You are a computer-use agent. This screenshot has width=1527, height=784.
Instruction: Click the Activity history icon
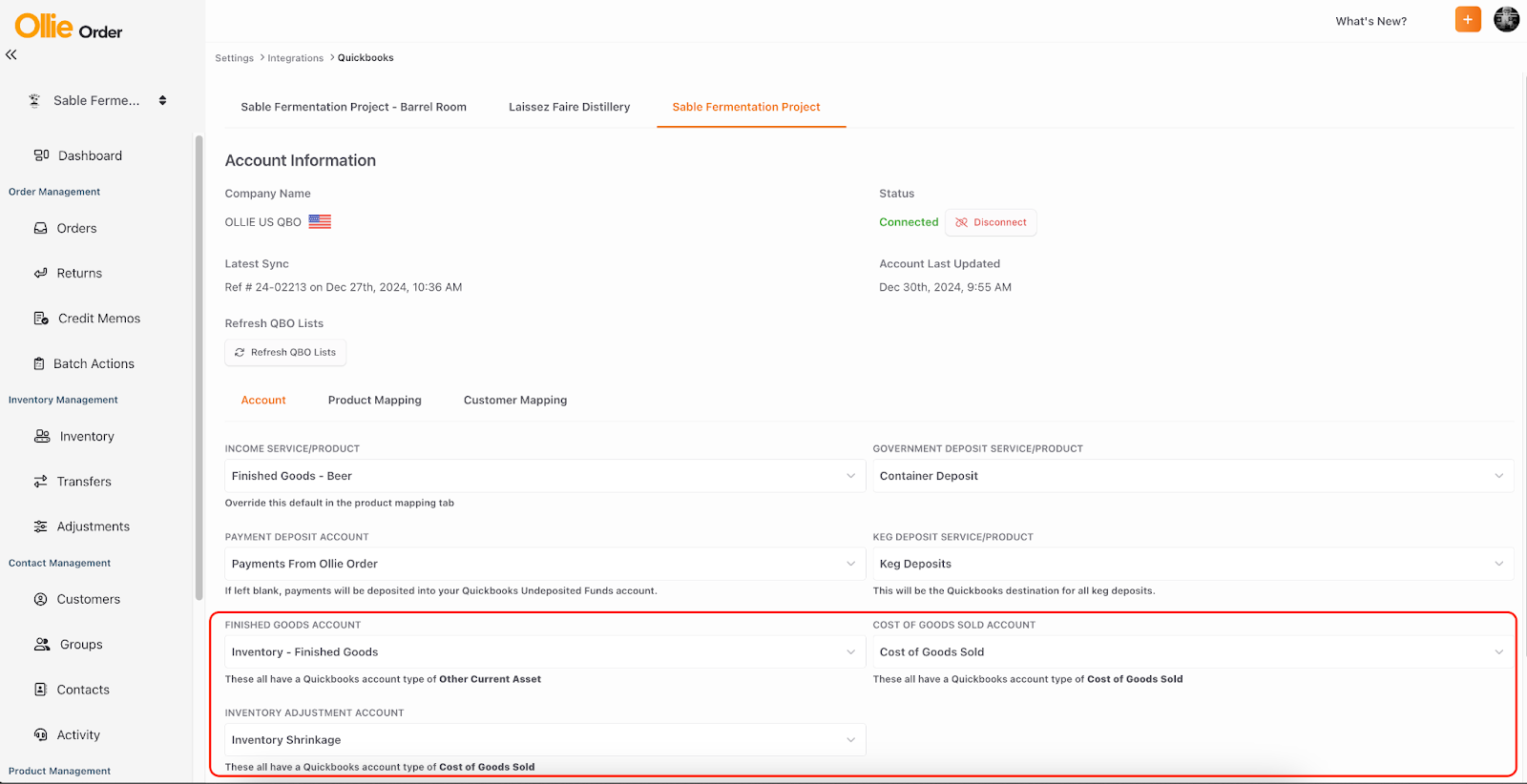(x=40, y=734)
